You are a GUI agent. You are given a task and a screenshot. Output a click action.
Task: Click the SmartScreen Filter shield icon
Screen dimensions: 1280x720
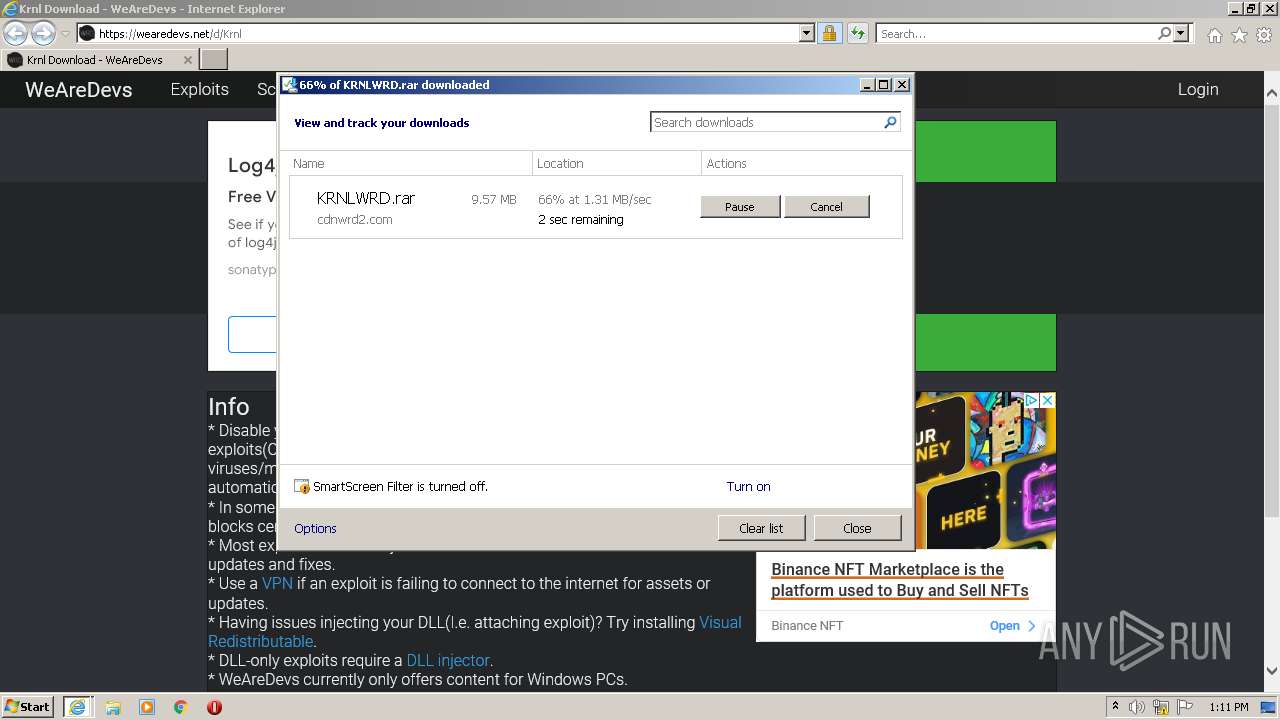point(302,487)
